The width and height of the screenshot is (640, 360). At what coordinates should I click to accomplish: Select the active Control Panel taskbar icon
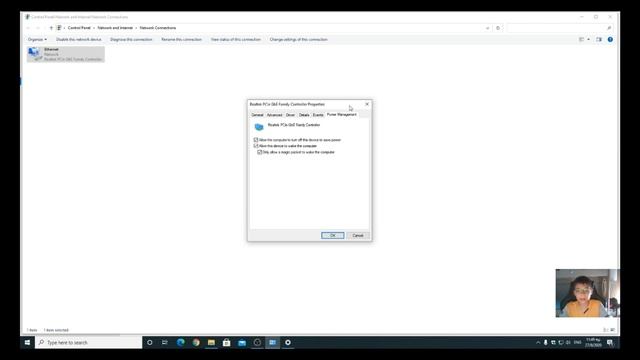click(x=273, y=342)
